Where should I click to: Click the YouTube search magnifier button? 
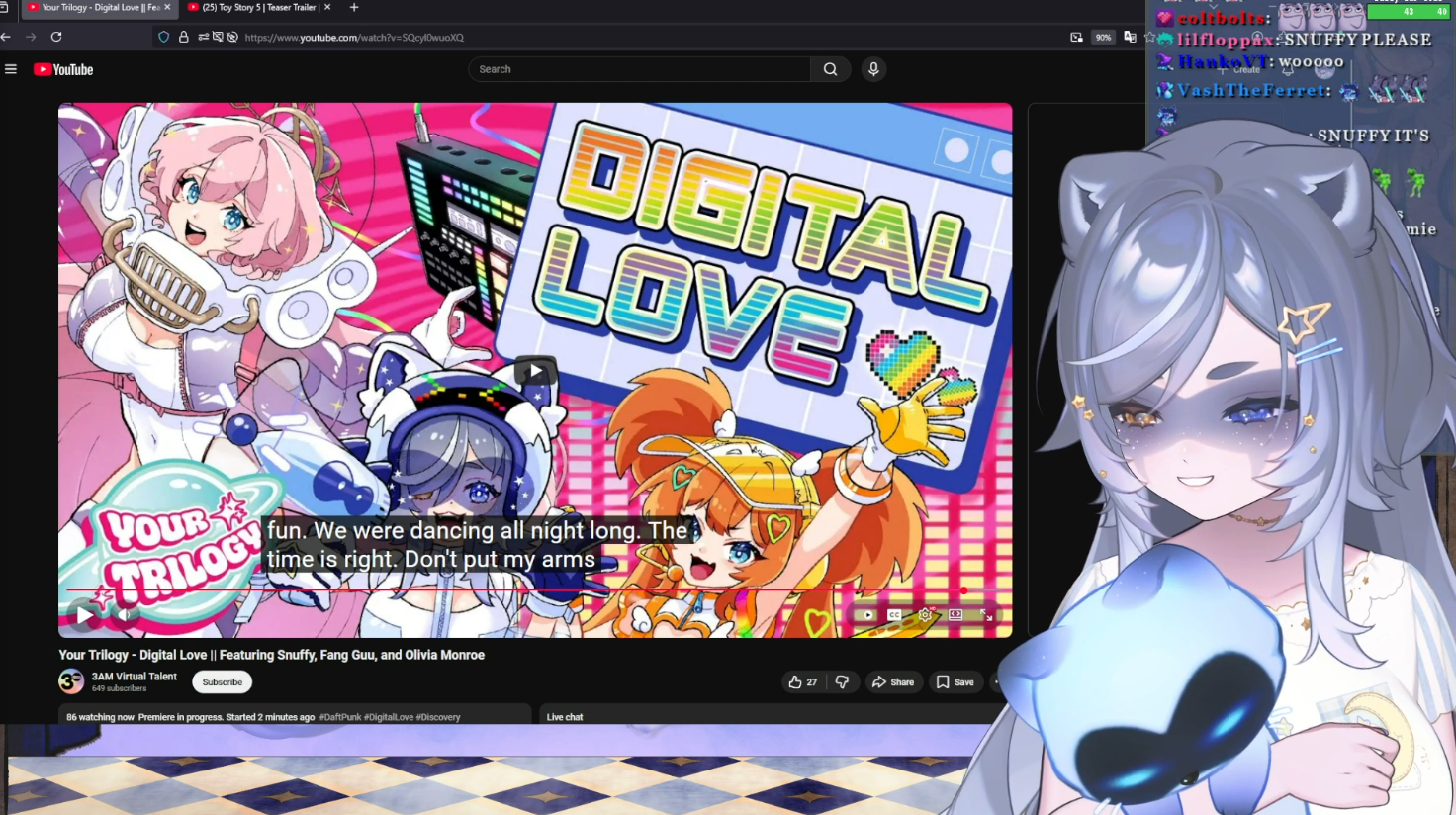831,69
